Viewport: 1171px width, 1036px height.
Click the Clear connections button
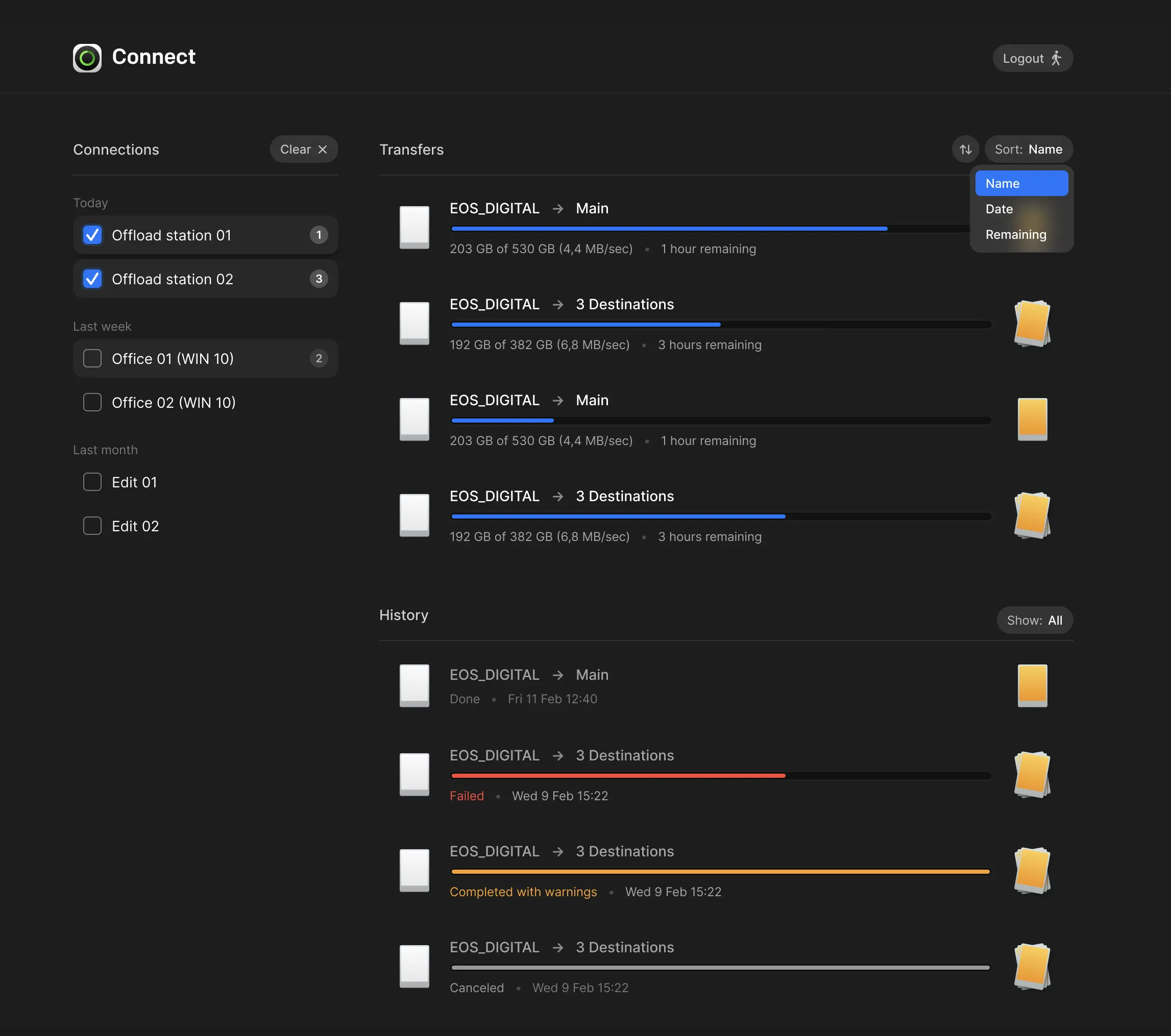pyautogui.click(x=304, y=150)
